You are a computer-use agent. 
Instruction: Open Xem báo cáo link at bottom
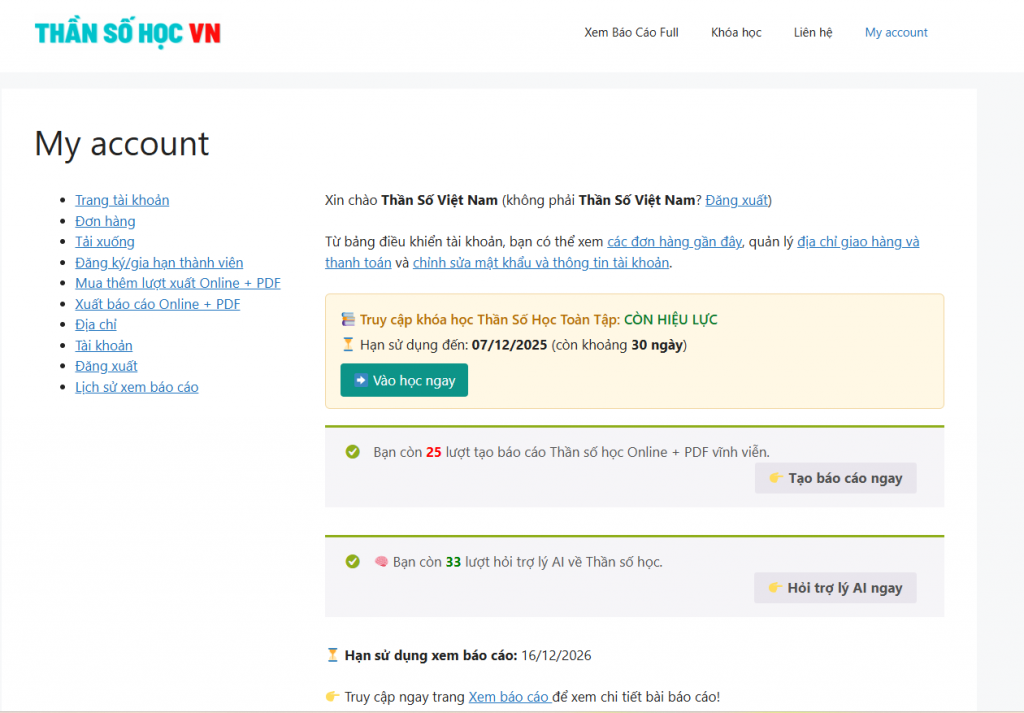(508, 697)
